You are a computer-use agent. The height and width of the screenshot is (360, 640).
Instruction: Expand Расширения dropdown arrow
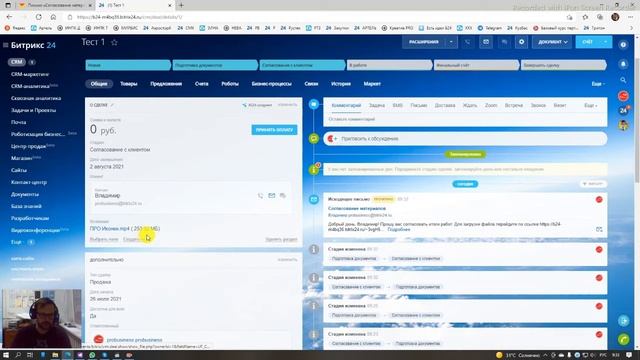coord(451,42)
